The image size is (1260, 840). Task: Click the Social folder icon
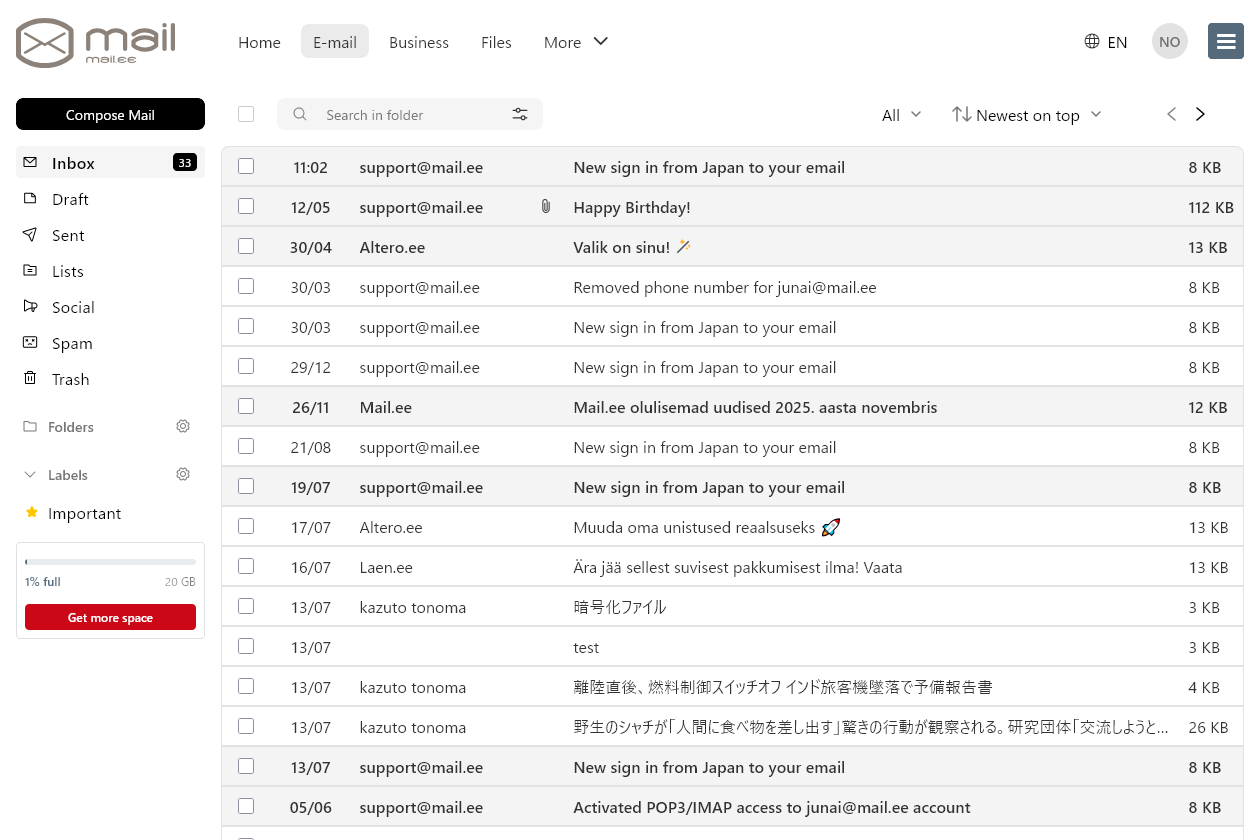30,306
